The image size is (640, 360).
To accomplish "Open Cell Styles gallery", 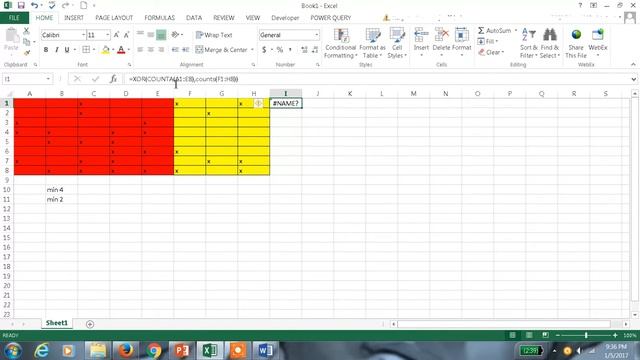I will point(397,43).
